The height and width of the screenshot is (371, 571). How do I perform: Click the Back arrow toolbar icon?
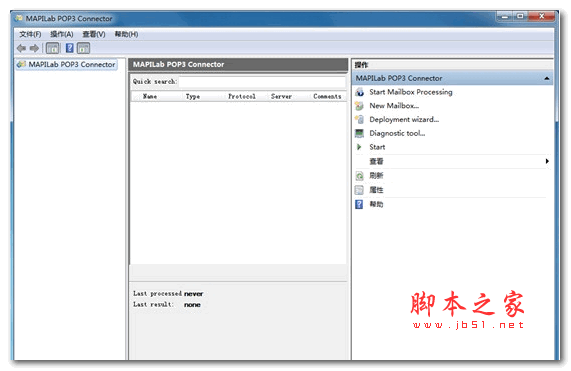[x=21, y=48]
